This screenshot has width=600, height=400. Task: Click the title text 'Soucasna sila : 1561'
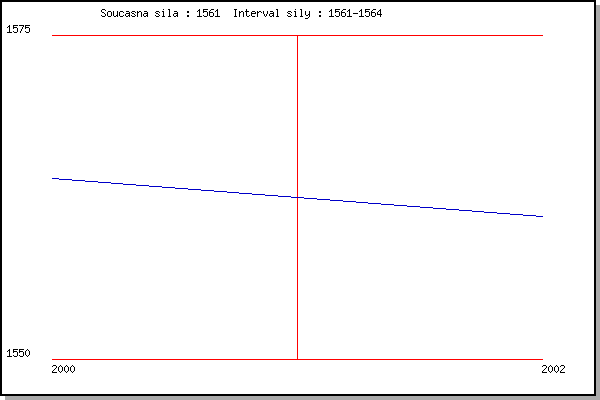(x=160, y=13)
